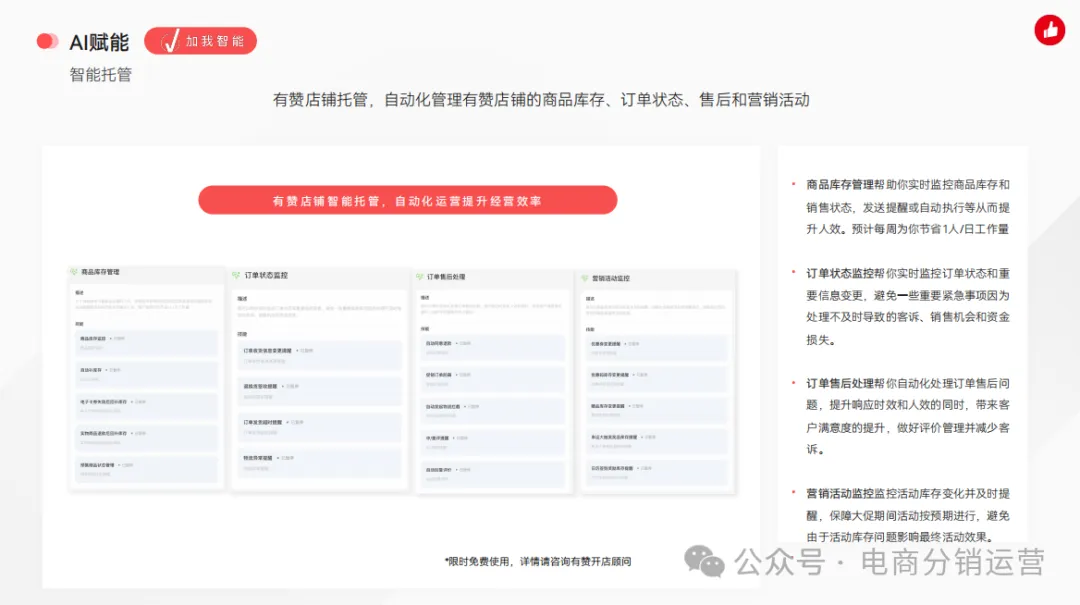
Task: Select the 自动补库存 row
Action: pos(146,374)
